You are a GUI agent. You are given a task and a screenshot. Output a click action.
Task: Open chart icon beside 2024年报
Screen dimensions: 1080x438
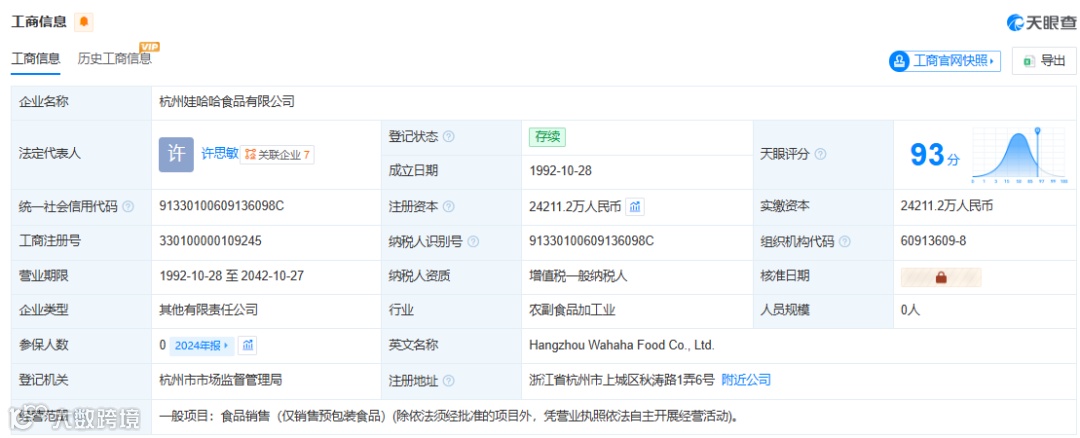tap(247, 345)
